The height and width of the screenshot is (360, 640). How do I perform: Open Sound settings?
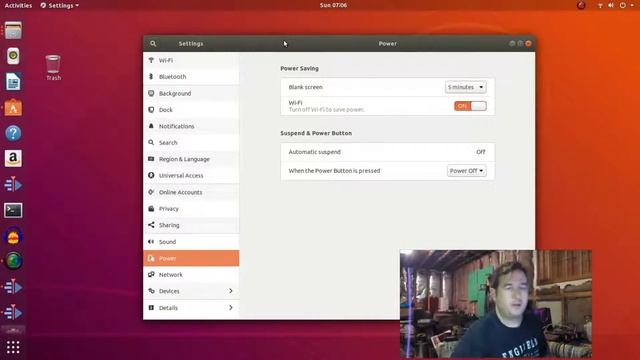point(191,242)
